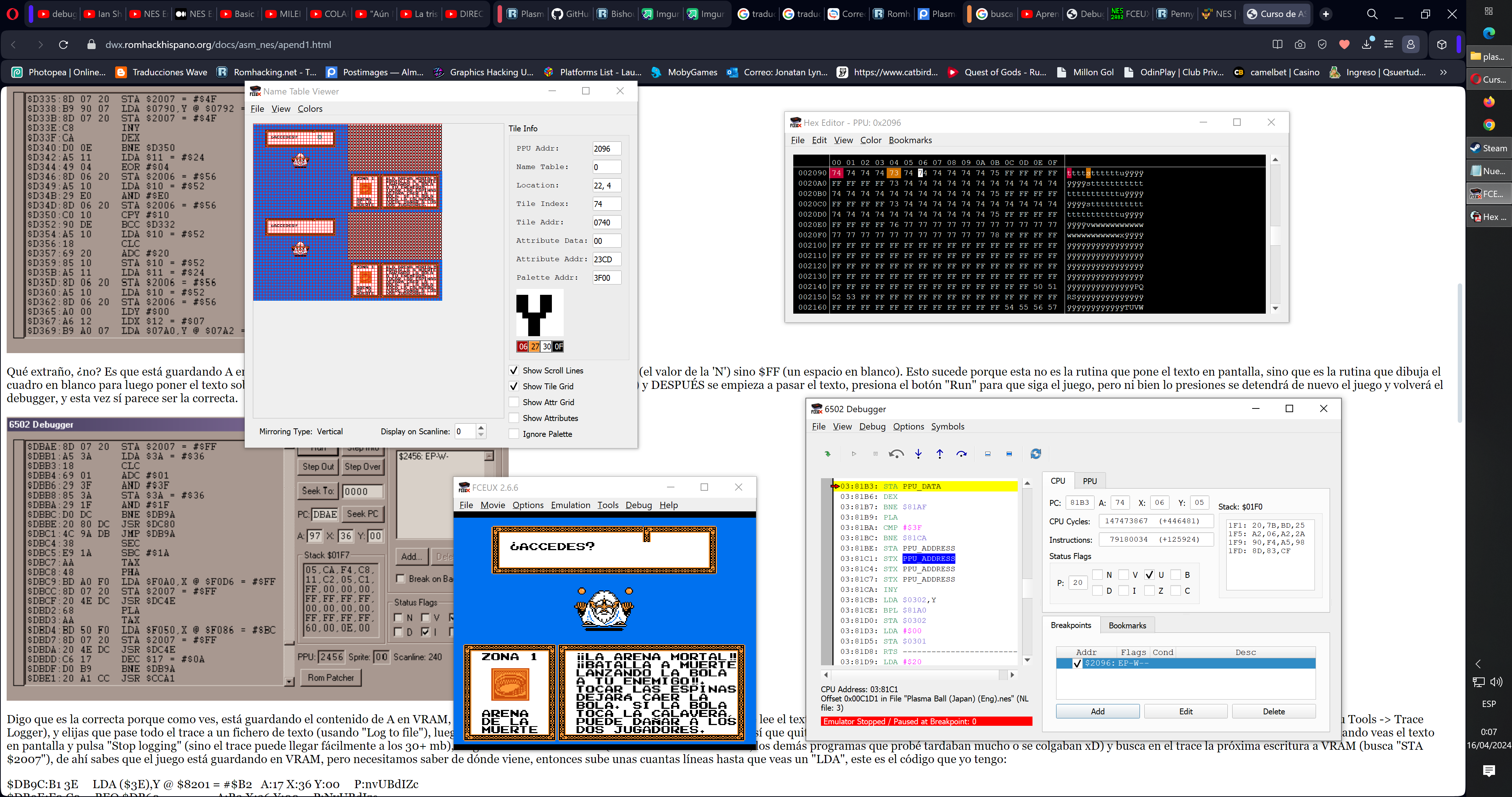Open the Emulation menu in FCEUX window
Screen dimensions: 1512x797
coord(570,505)
